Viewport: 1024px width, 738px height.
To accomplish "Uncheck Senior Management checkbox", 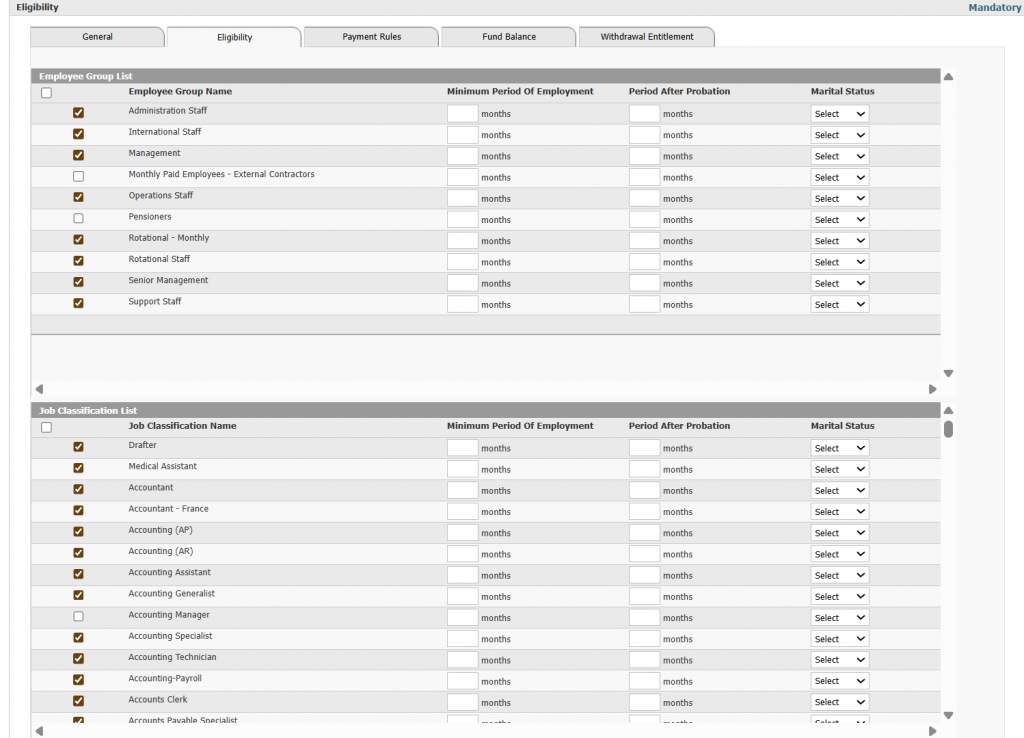I will [x=78, y=282].
